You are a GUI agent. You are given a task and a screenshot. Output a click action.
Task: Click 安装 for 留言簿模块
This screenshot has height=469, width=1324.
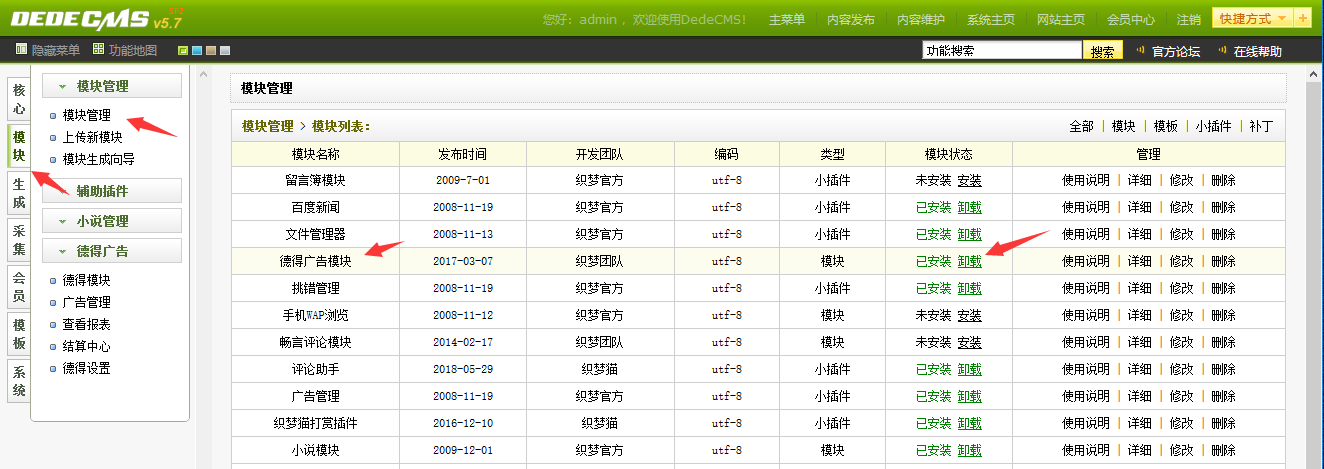(969, 181)
